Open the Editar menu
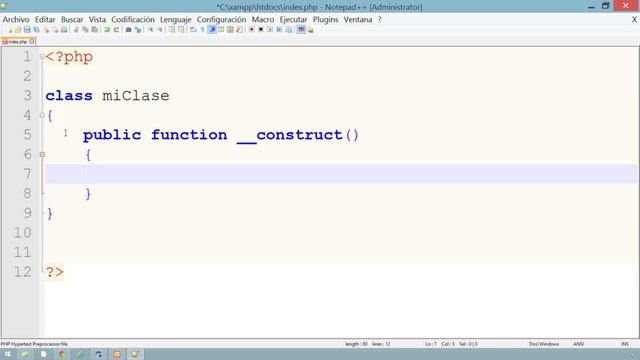The height and width of the screenshot is (360, 640). point(45,20)
